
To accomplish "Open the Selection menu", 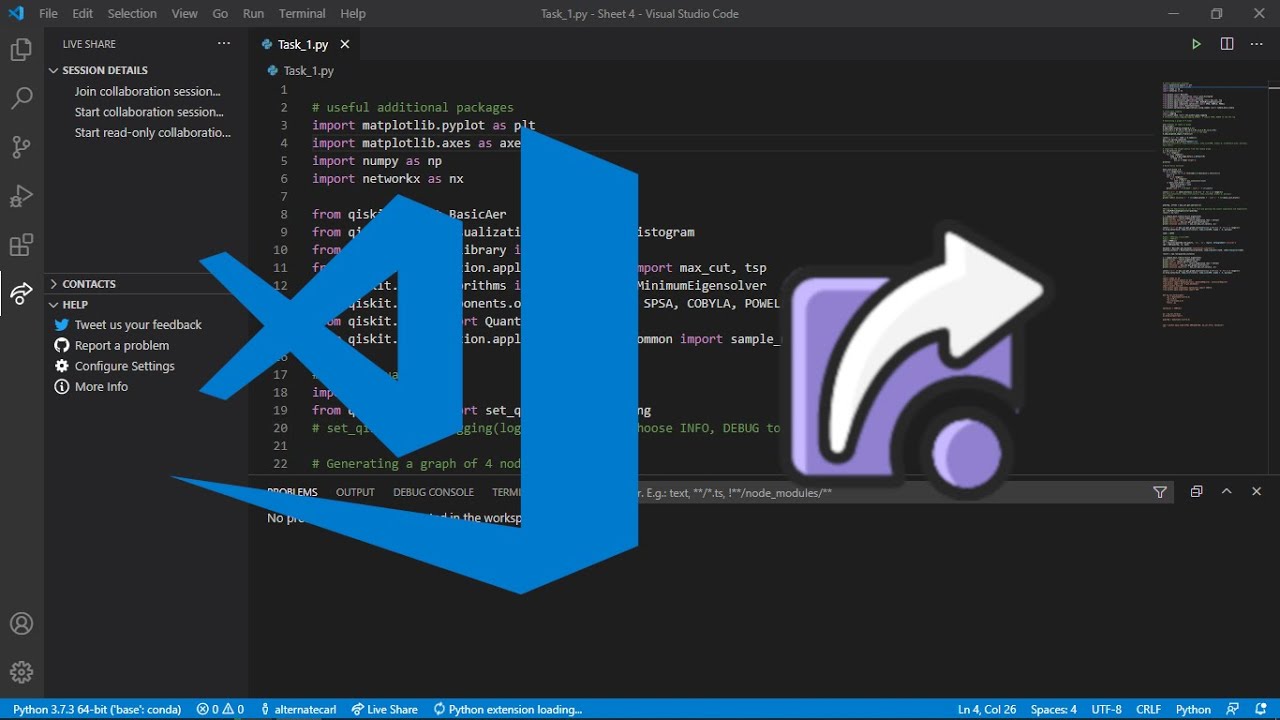I will coord(132,13).
